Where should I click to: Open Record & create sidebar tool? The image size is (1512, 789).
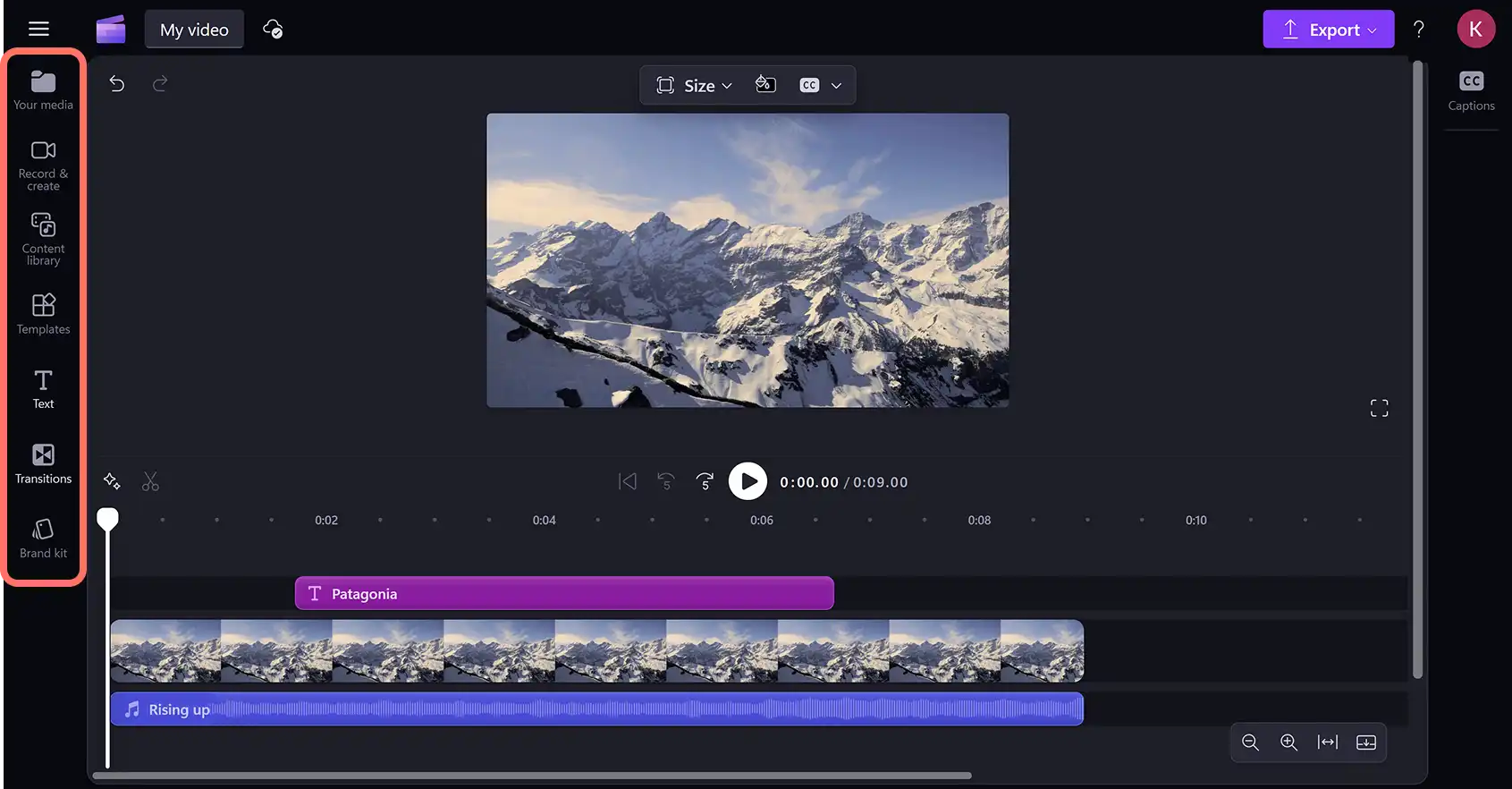[x=43, y=165]
